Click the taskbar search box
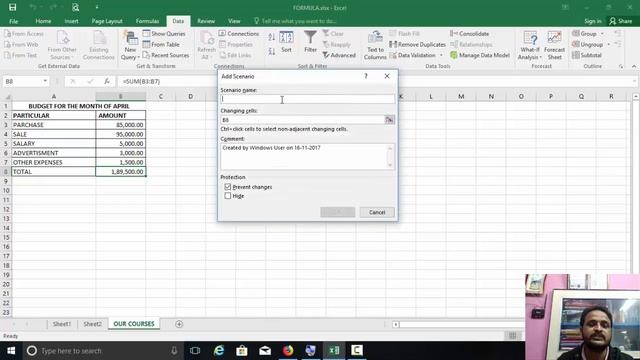 click(x=102, y=351)
